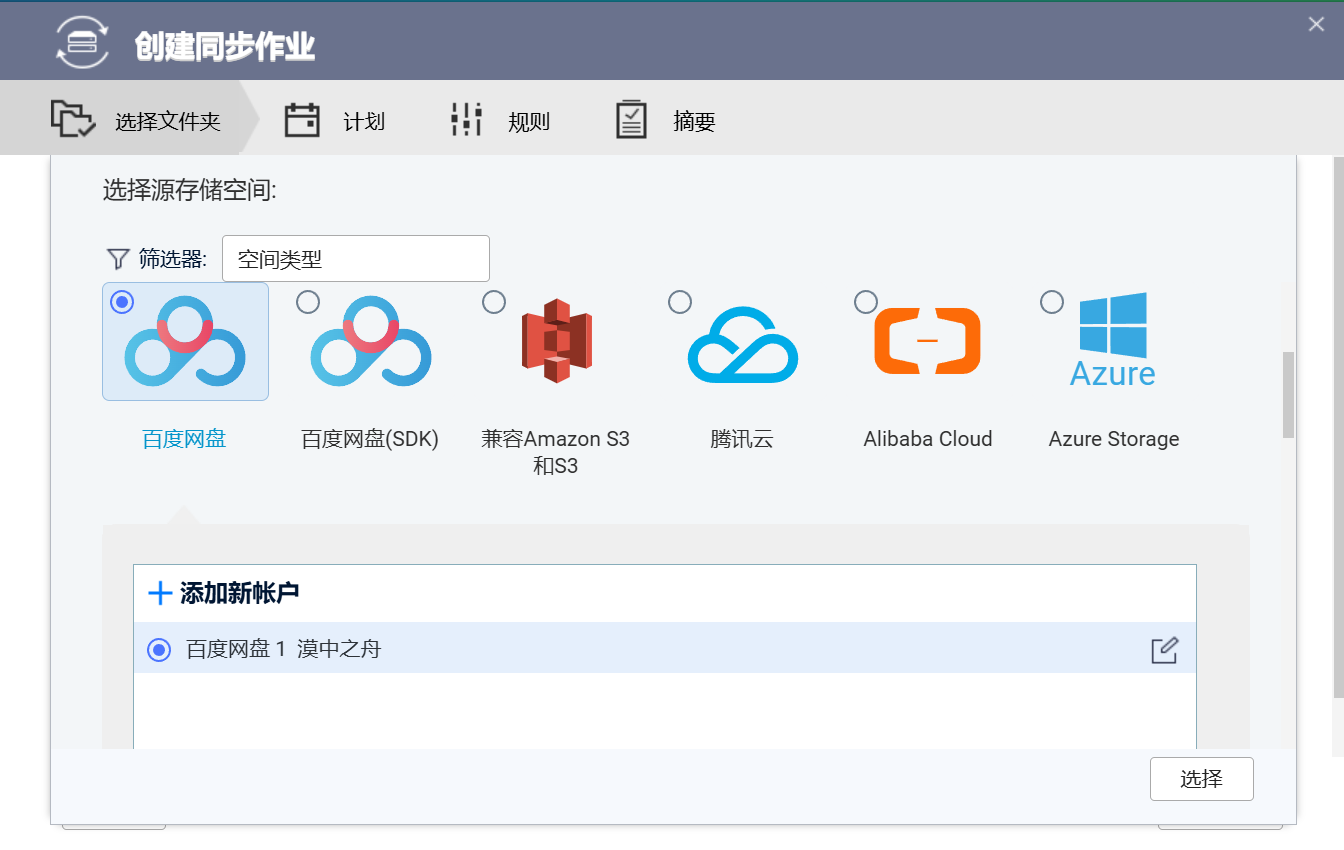Switch to the 规则 step tab
This screenshot has width=1344, height=850.
[500, 121]
